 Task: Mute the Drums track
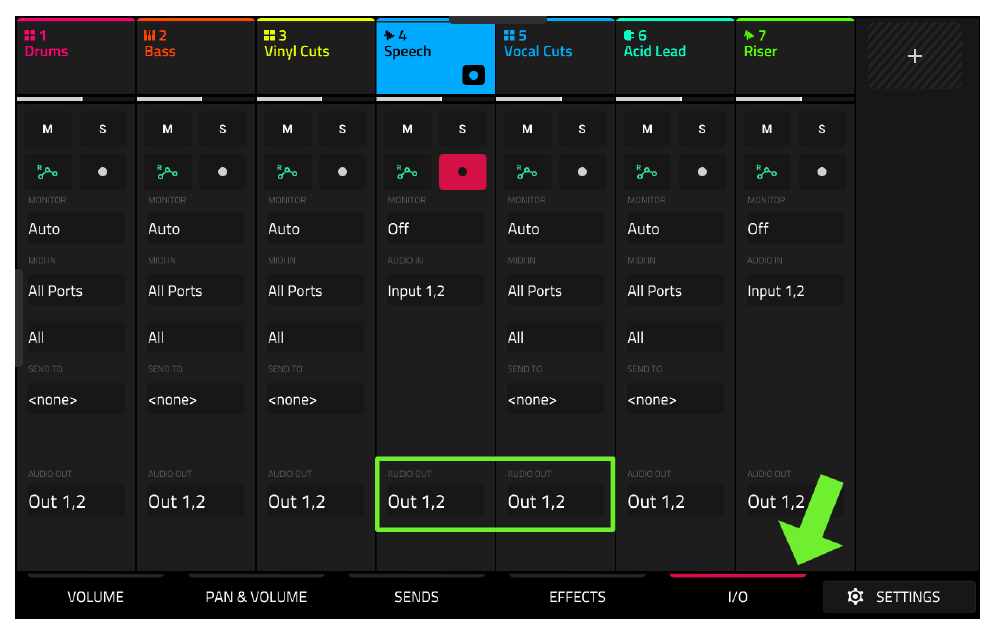point(48,129)
